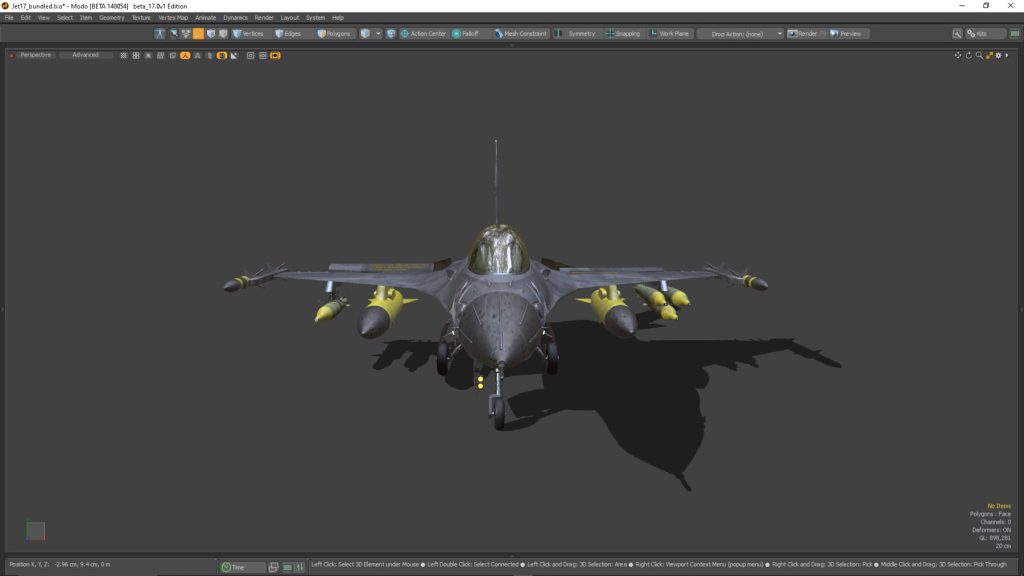Click the viewport maximize arrows icon
1024x576 pixels.
click(x=989, y=56)
